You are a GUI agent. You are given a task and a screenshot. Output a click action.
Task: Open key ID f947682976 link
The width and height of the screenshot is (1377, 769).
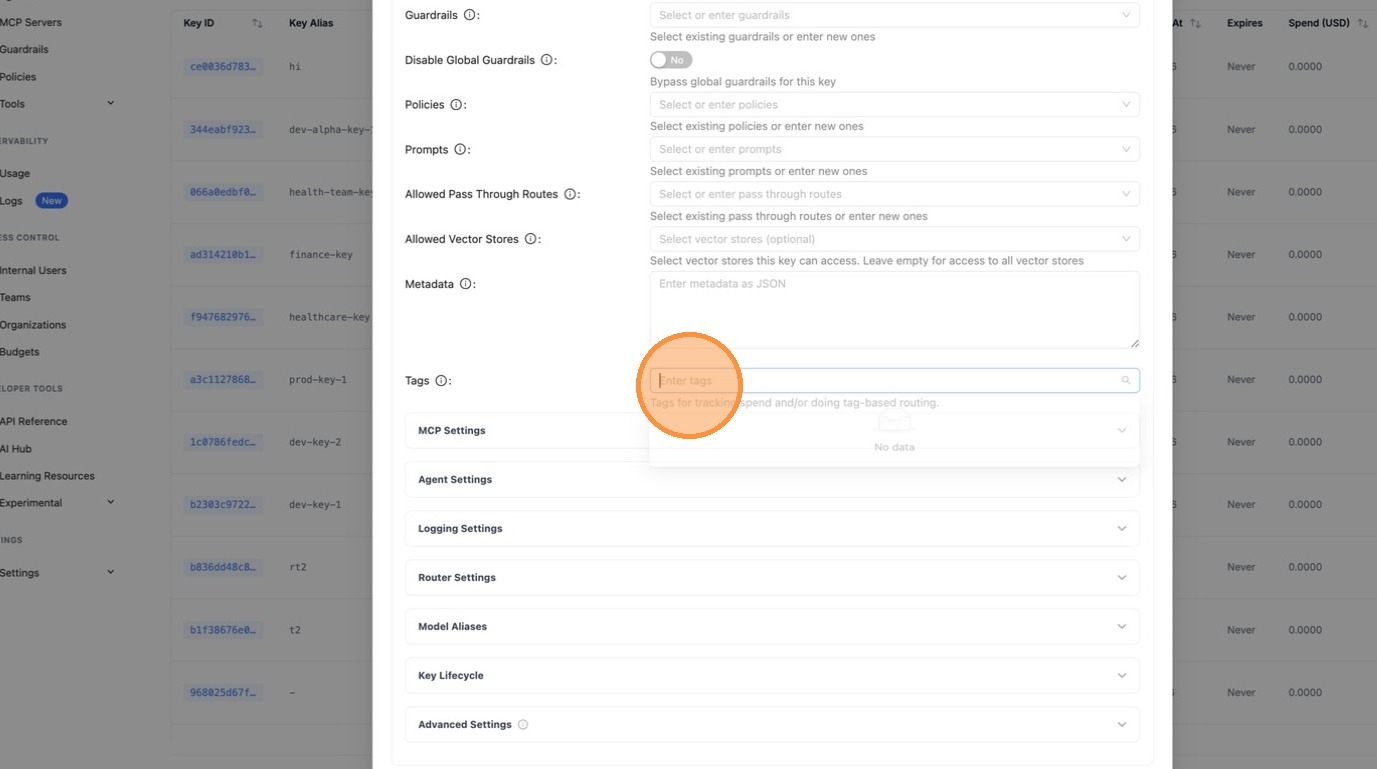pos(224,317)
